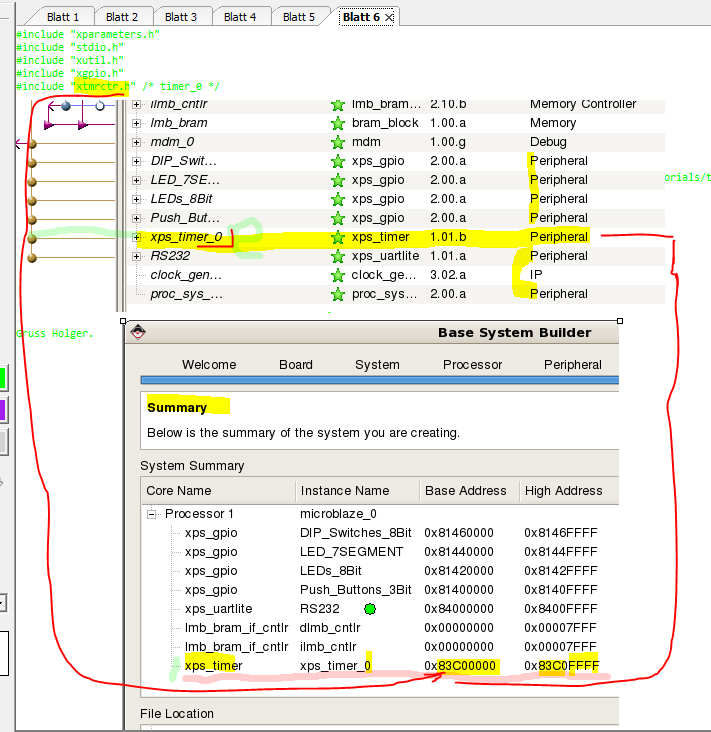Select base address 0x83C00000
Viewport: 711px width, 732px height.
pos(460,666)
